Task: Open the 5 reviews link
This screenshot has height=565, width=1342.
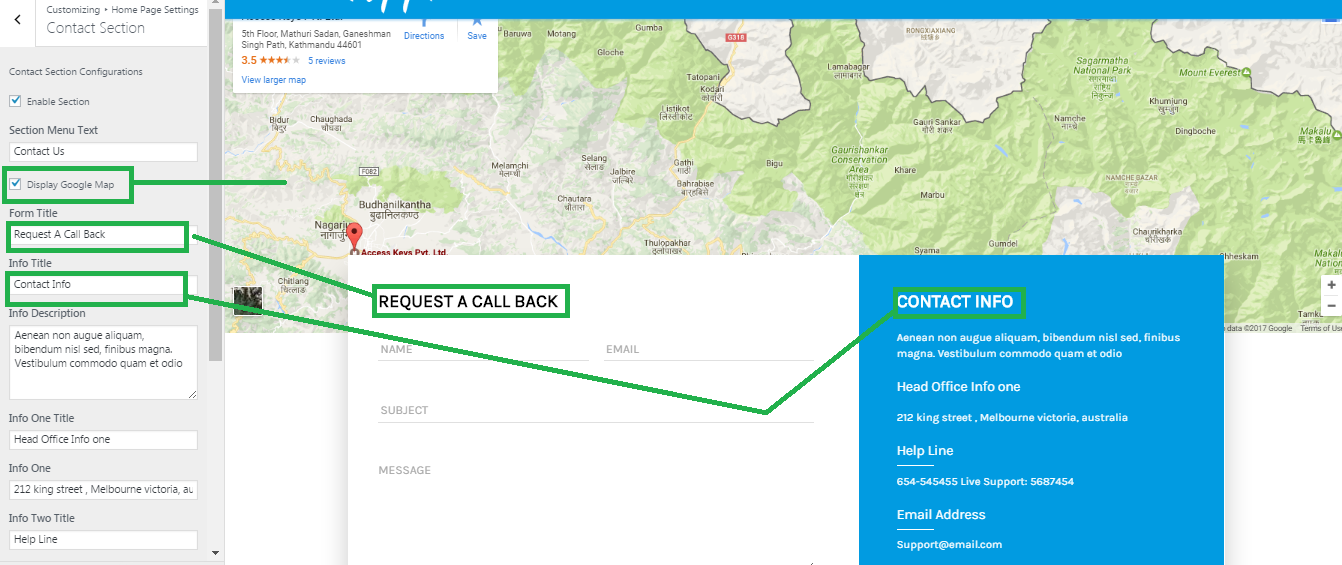Action: (327, 61)
